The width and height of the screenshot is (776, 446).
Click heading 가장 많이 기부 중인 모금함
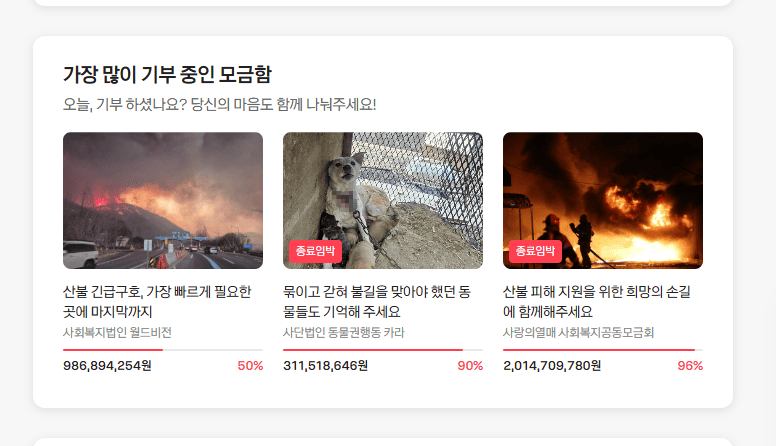167,75
